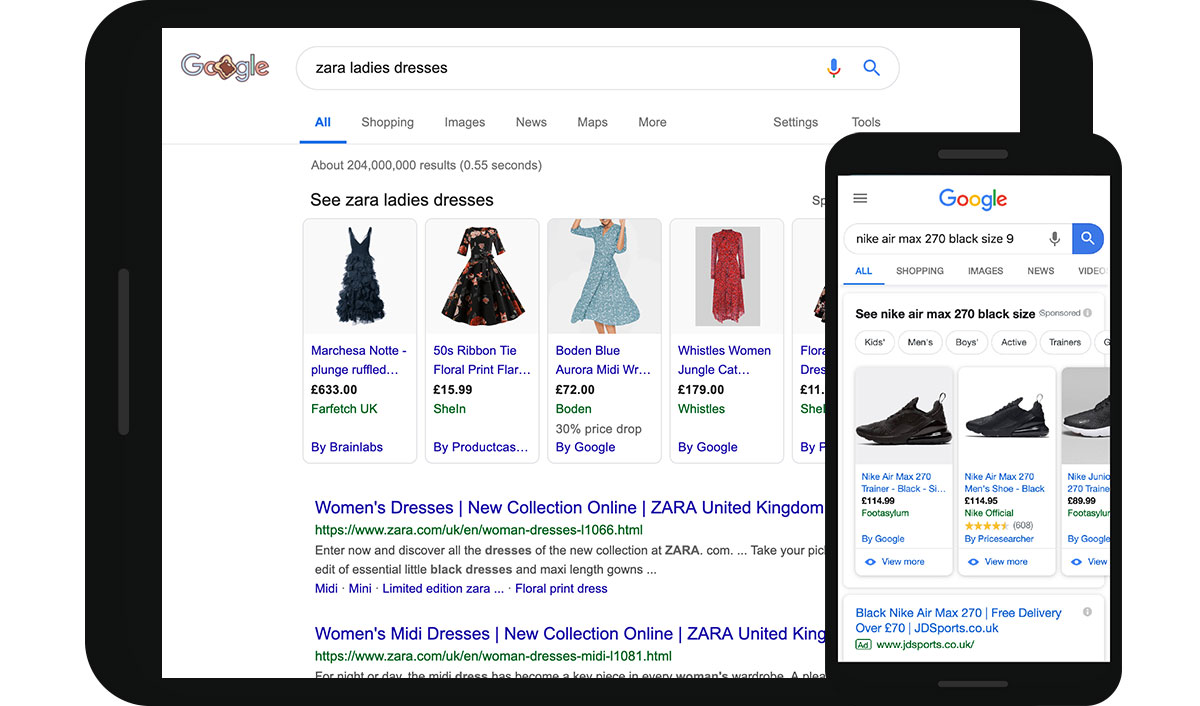The height and width of the screenshot is (706, 1200).
Task: Select the ALL tab on phone
Action: [864, 271]
